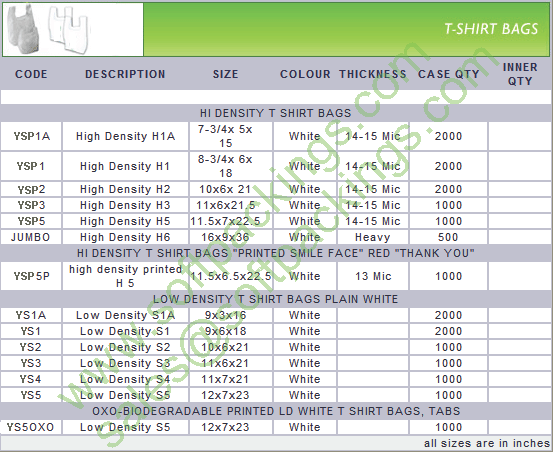
Task: Click the INNER QTY column header
Action: (520, 74)
